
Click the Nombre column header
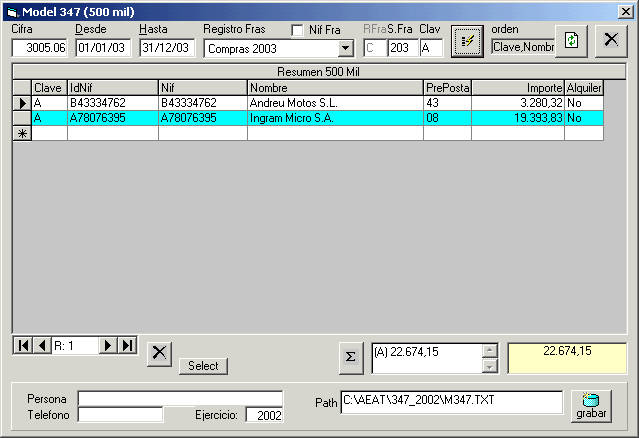tap(334, 88)
